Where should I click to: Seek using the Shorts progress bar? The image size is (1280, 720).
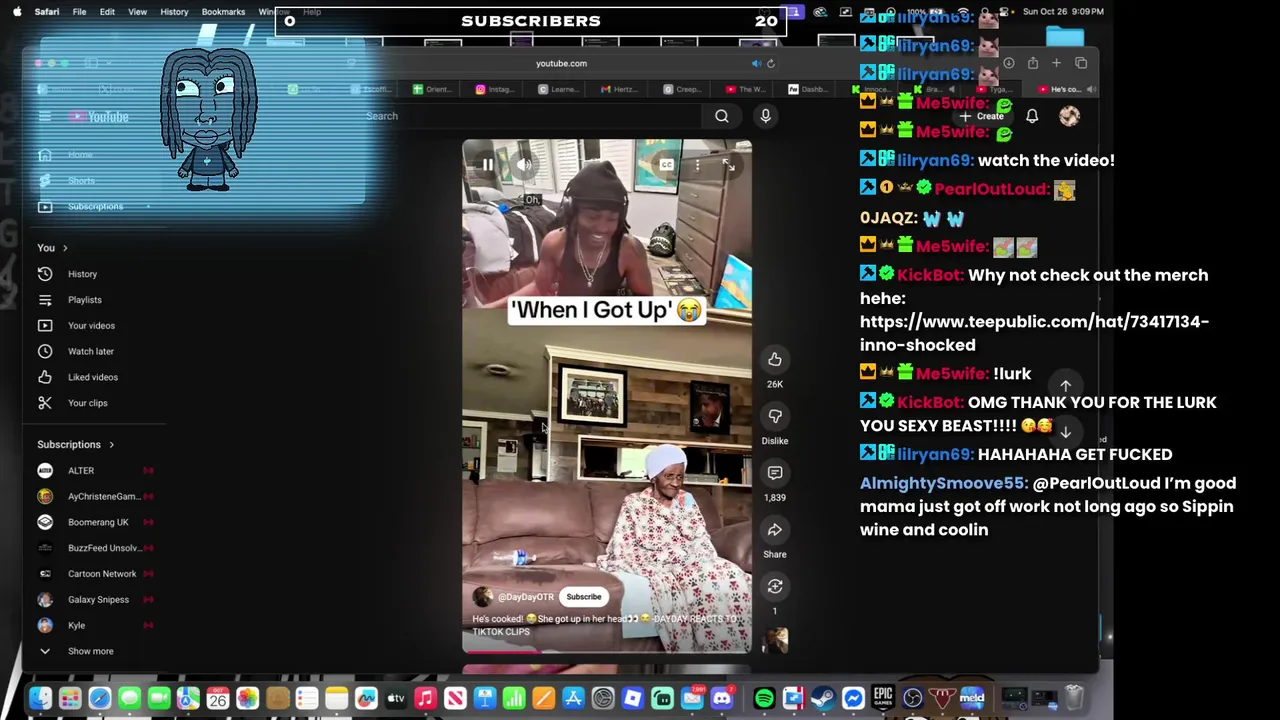[606, 651]
